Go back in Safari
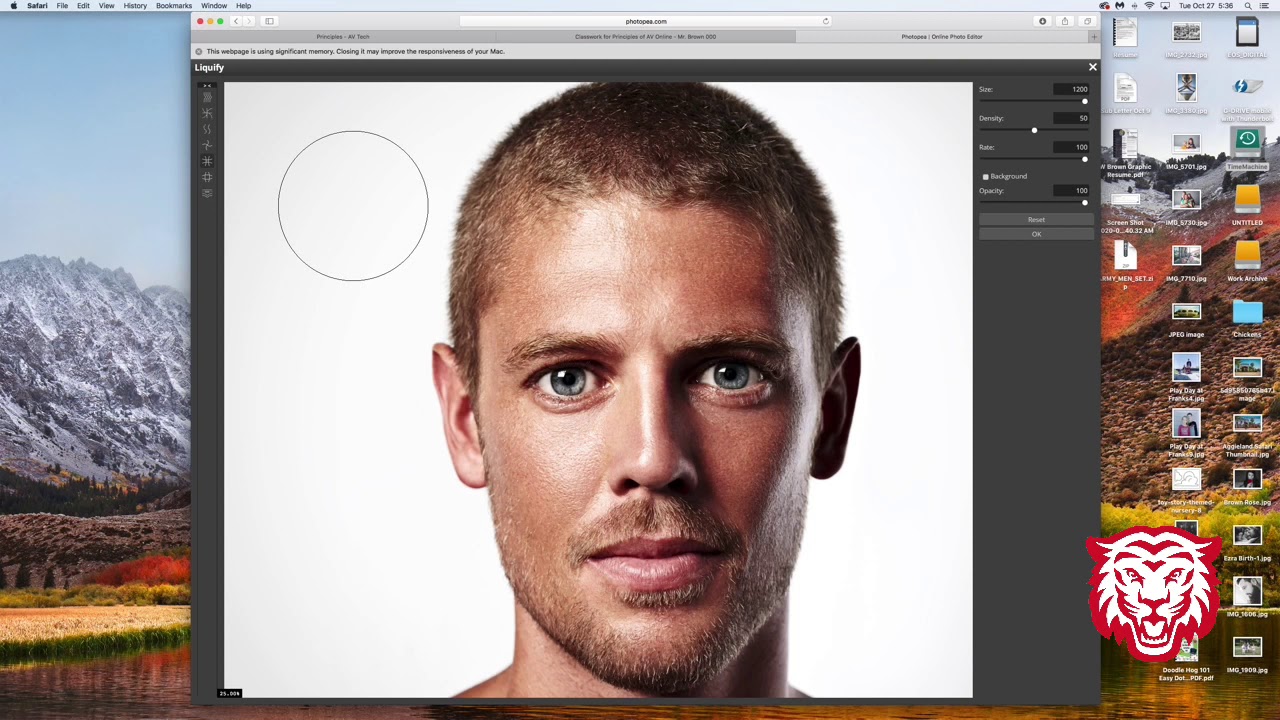 coord(236,21)
